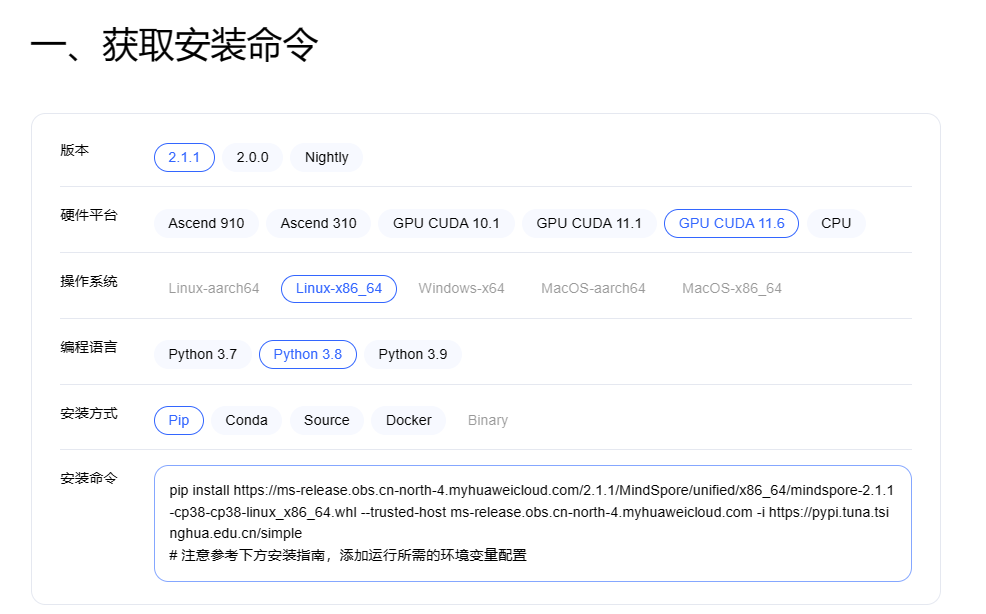Pick Windows-x64 operating system
This screenshot has height=614, width=986.
coord(461,288)
